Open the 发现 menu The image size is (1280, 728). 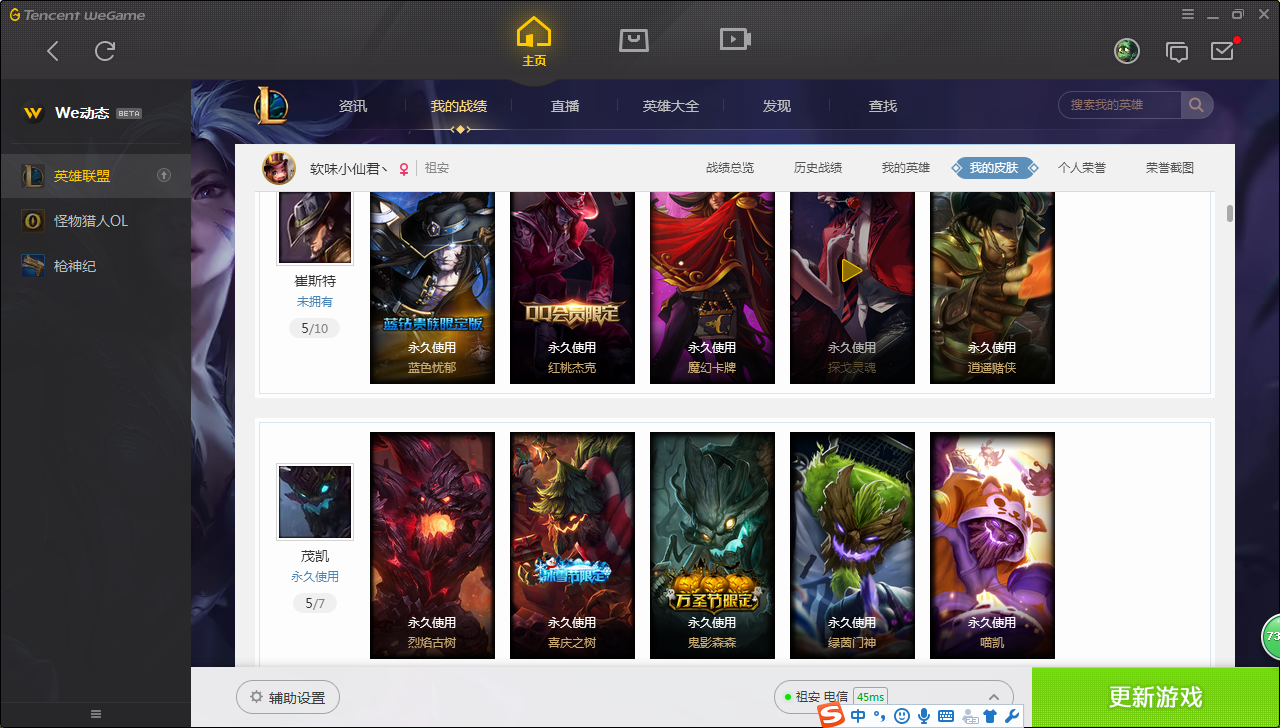(x=777, y=106)
